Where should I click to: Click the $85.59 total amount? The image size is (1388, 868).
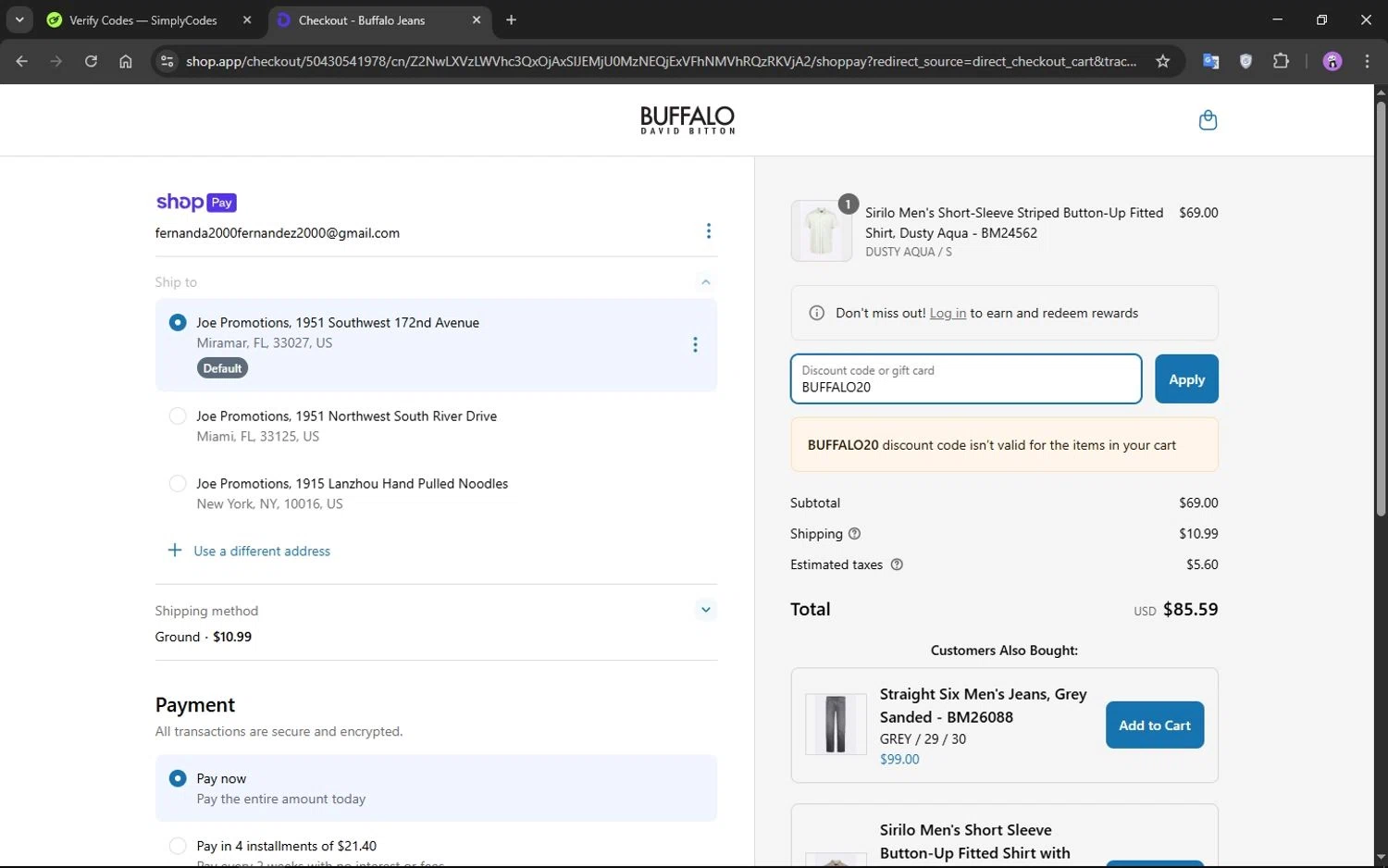(x=1190, y=610)
